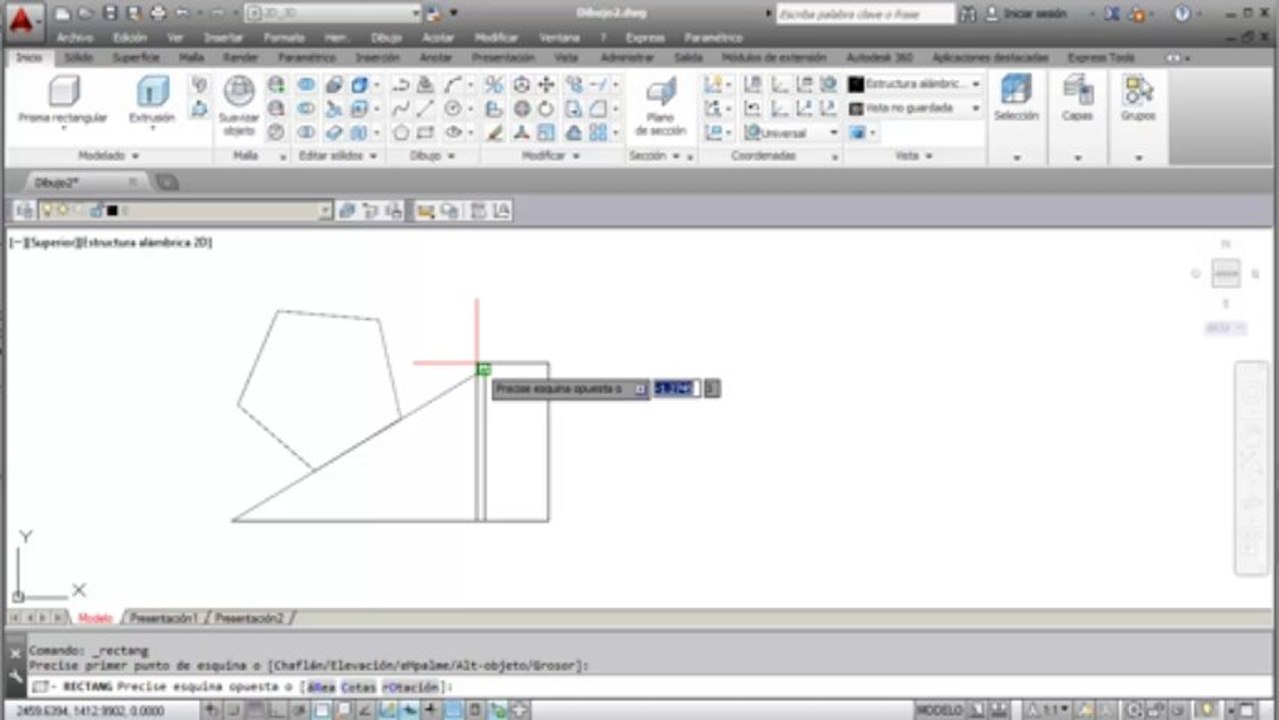
Task: Expand the Modelado panel
Action: pos(109,156)
